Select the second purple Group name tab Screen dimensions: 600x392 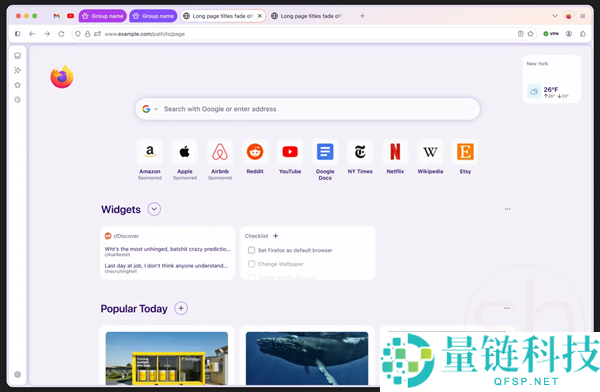pos(153,16)
